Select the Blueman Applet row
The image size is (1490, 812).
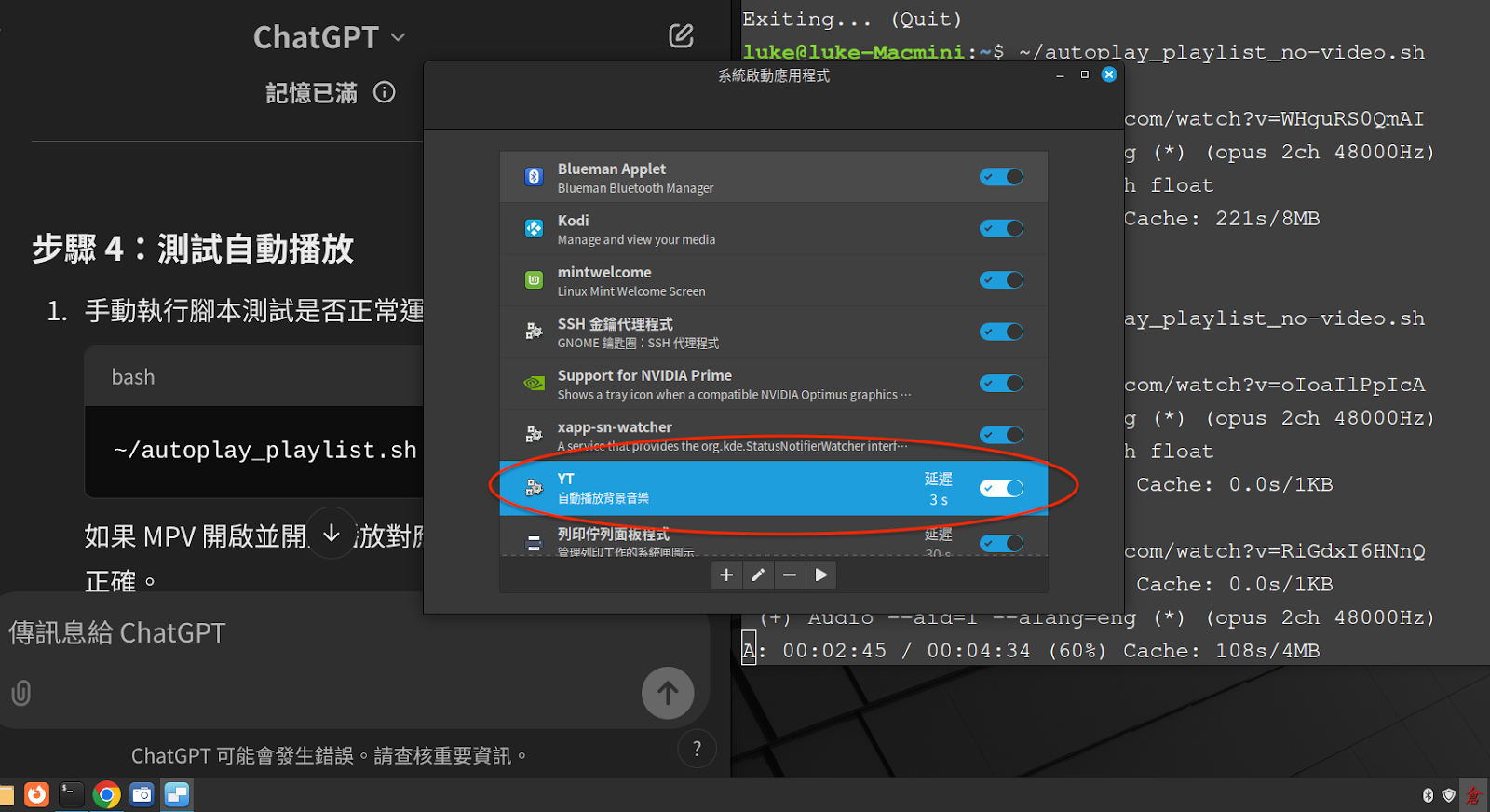tap(774, 177)
